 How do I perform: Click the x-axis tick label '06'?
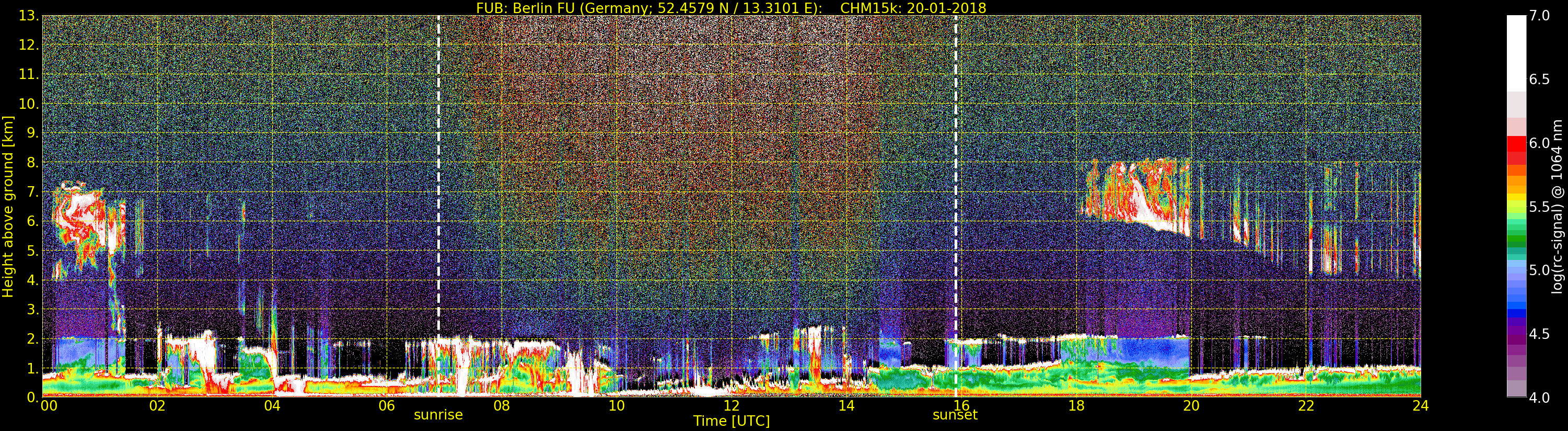tap(387, 405)
